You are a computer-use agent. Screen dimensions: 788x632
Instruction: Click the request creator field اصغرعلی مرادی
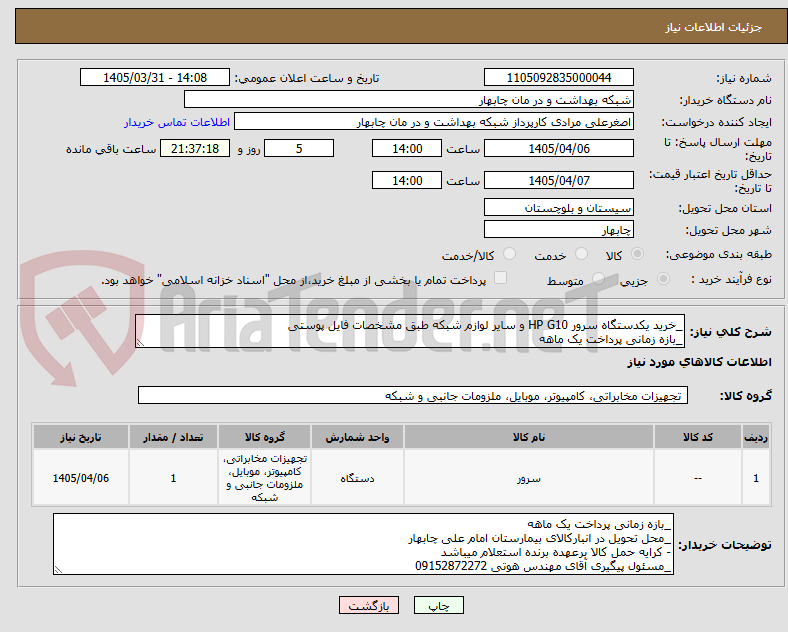[434, 122]
